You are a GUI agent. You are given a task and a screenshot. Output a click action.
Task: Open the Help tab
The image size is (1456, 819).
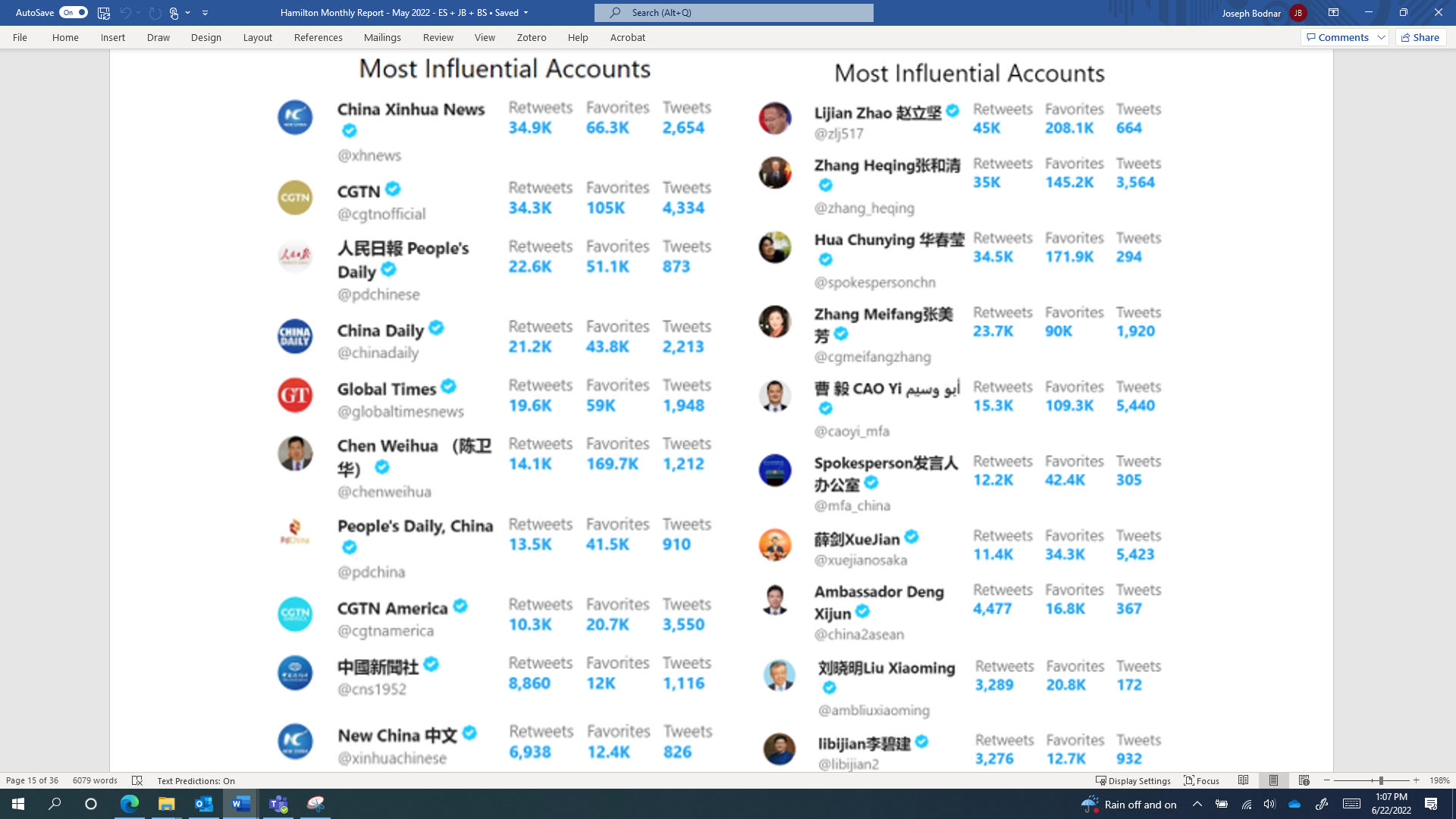click(x=578, y=37)
